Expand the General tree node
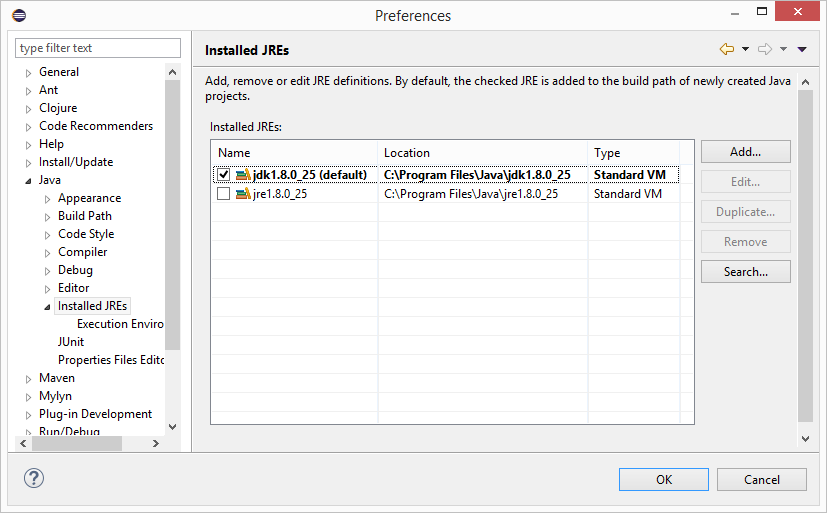 coord(28,73)
